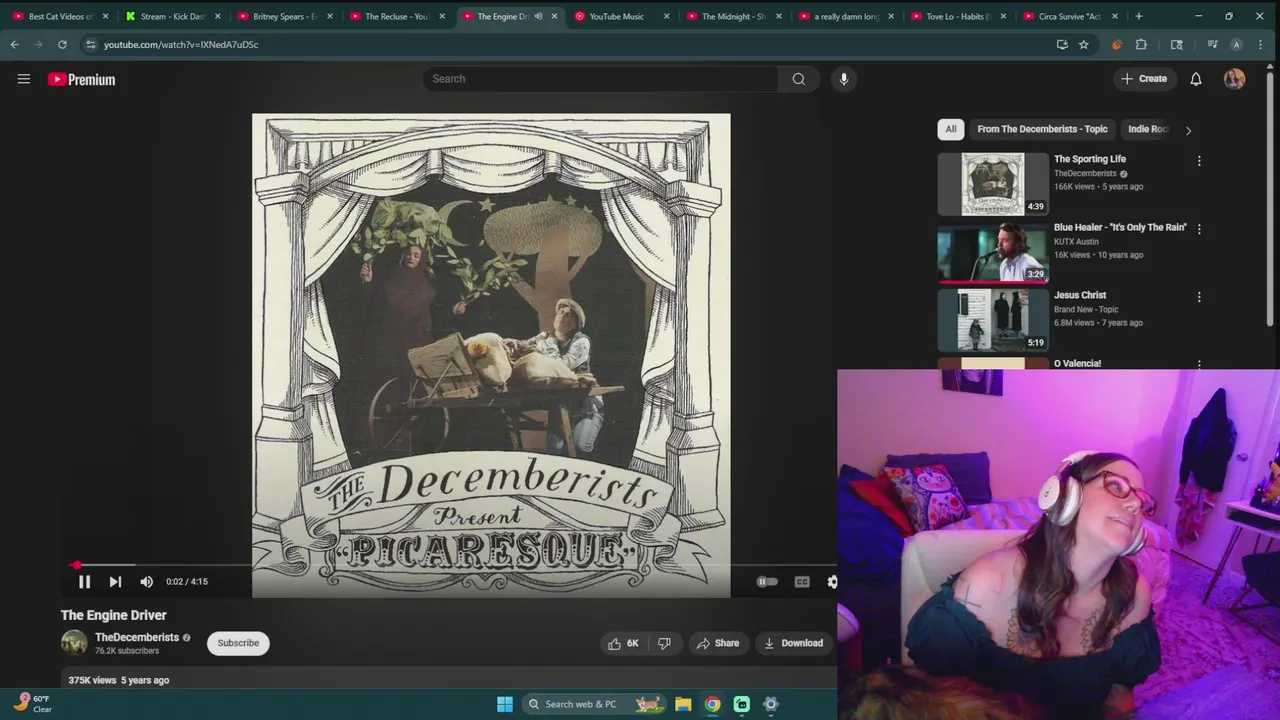Open media controls in Chrome toolbar
This screenshot has height=720, width=1280.
[1212, 44]
